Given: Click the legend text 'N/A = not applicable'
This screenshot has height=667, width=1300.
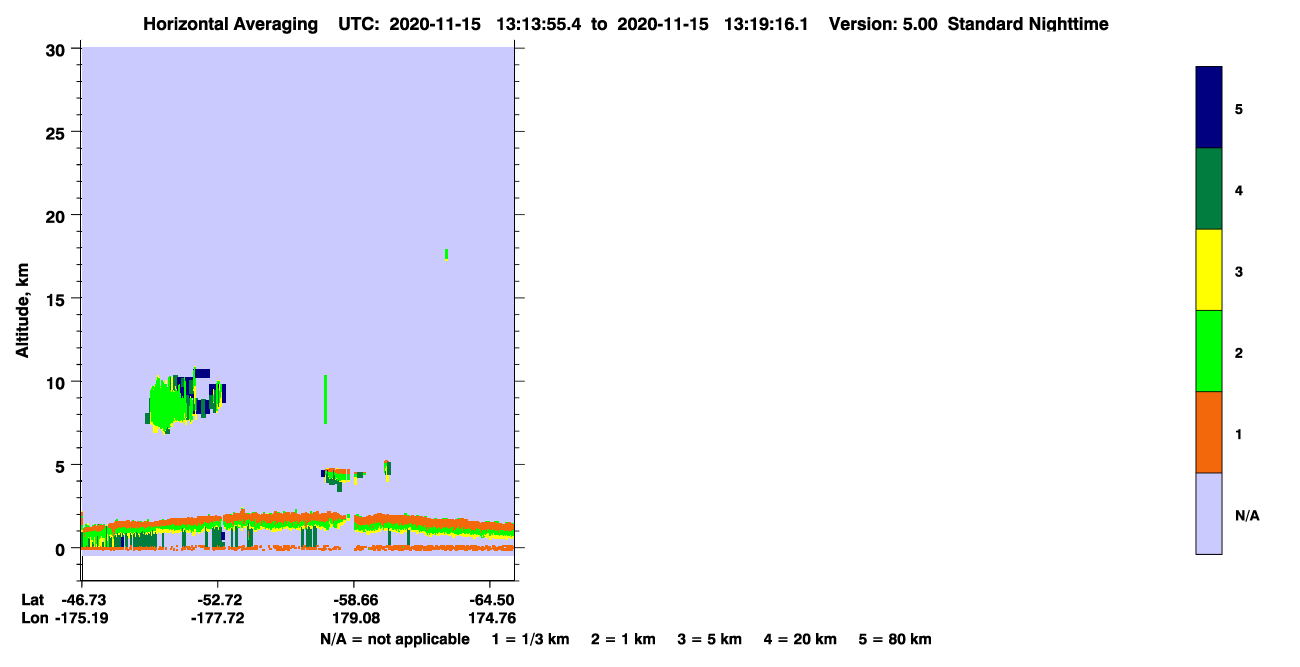Looking at the screenshot, I should point(394,639).
